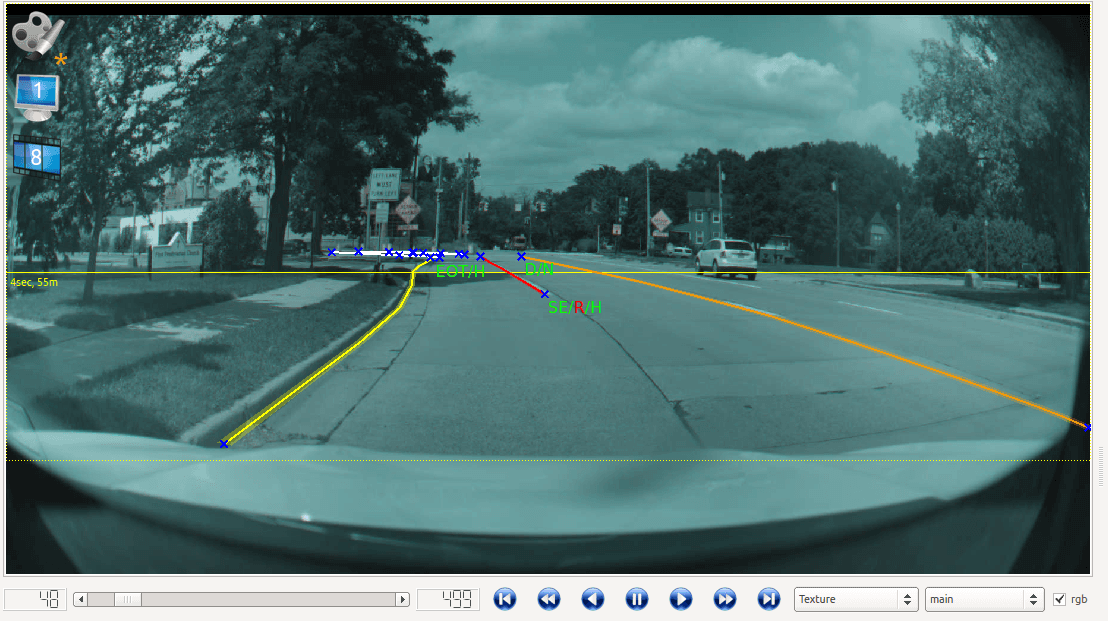Select the filmstrip icon numbered 8

tap(37, 157)
